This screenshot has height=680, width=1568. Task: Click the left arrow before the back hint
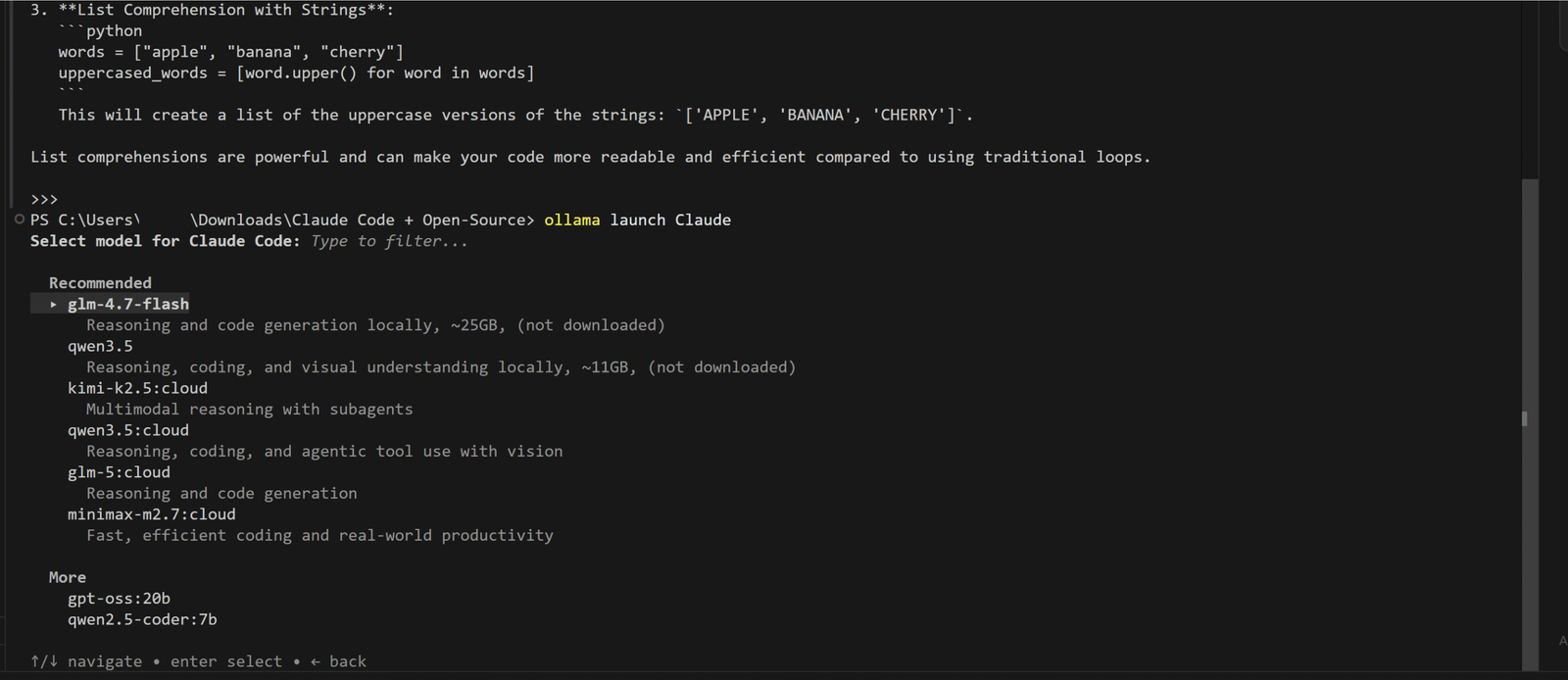pos(316,662)
